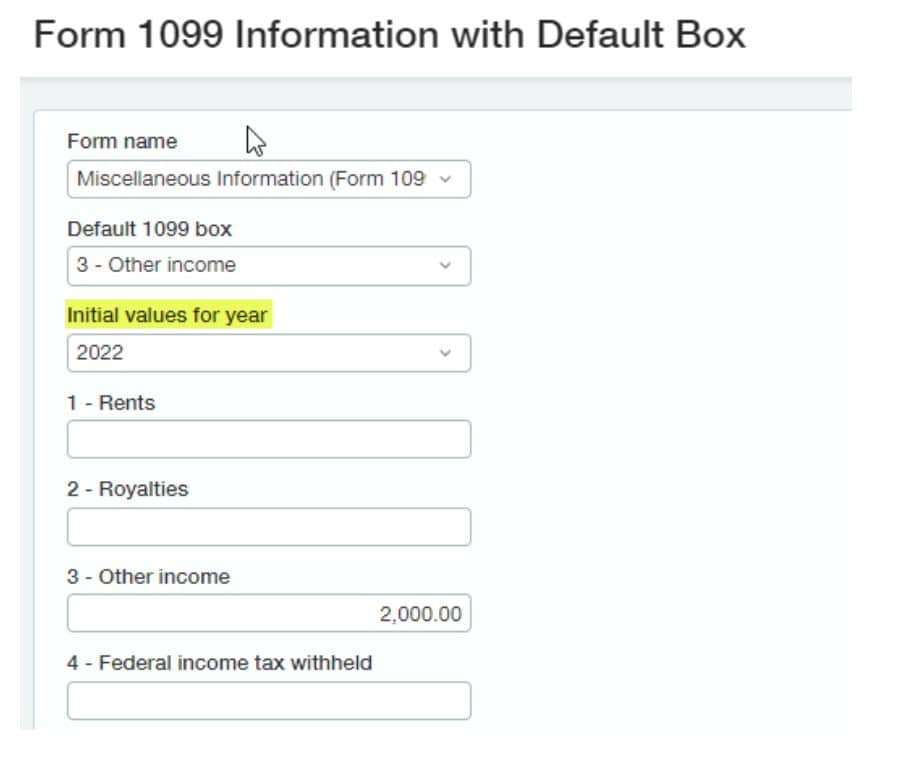The width and height of the screenshot is (917, 779).
Task: Click inside the 1 - Rents input field
Action: 268,438
